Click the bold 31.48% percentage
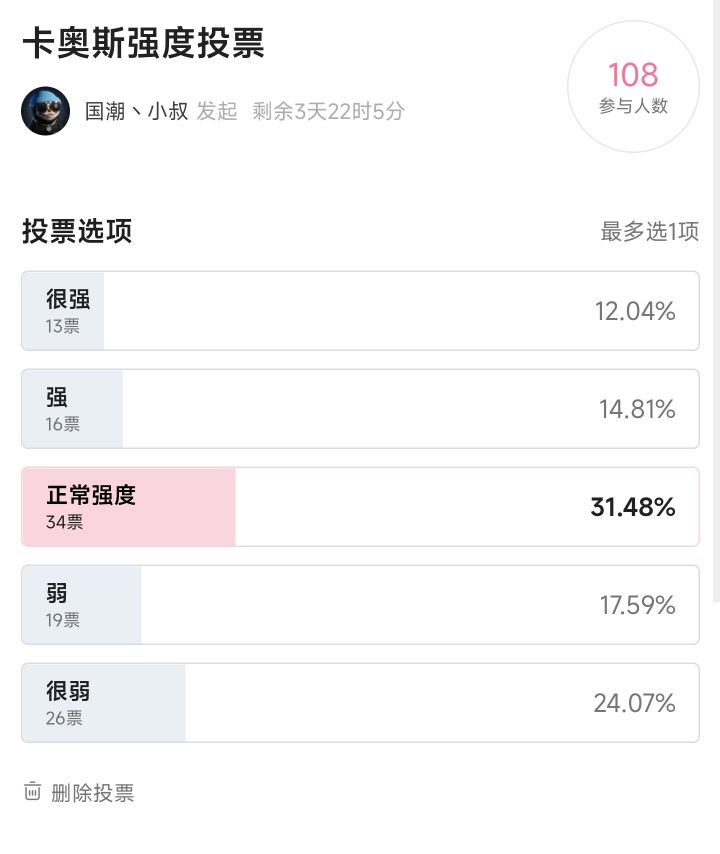The image size is (720, 854). click(633, 507)
